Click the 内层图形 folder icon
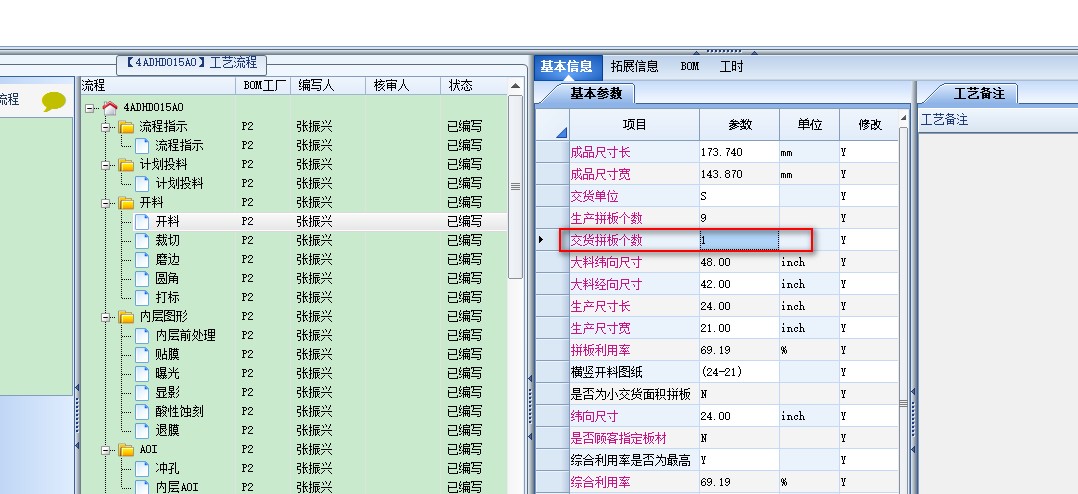 126,317
